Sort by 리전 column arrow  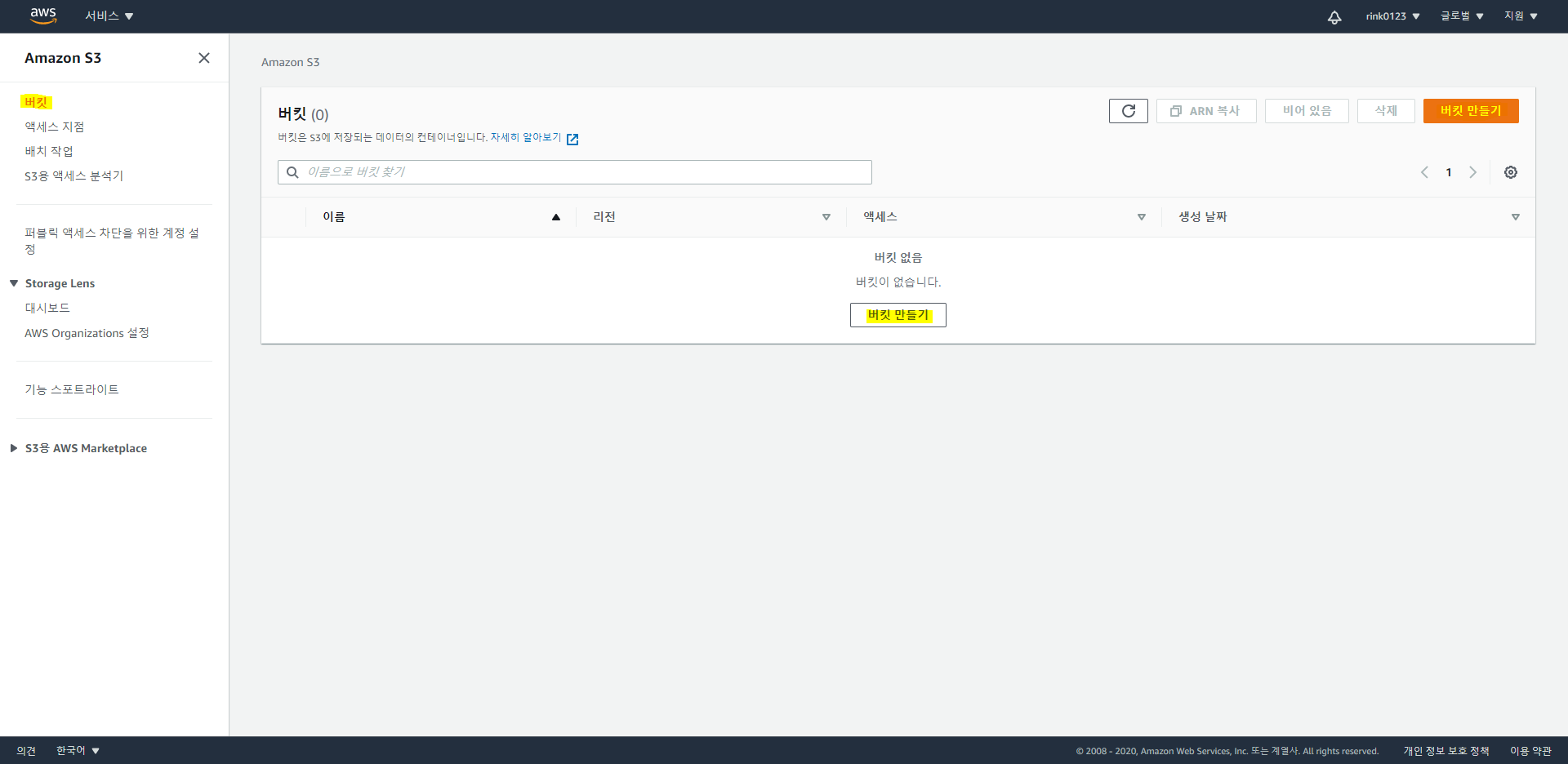826,217
